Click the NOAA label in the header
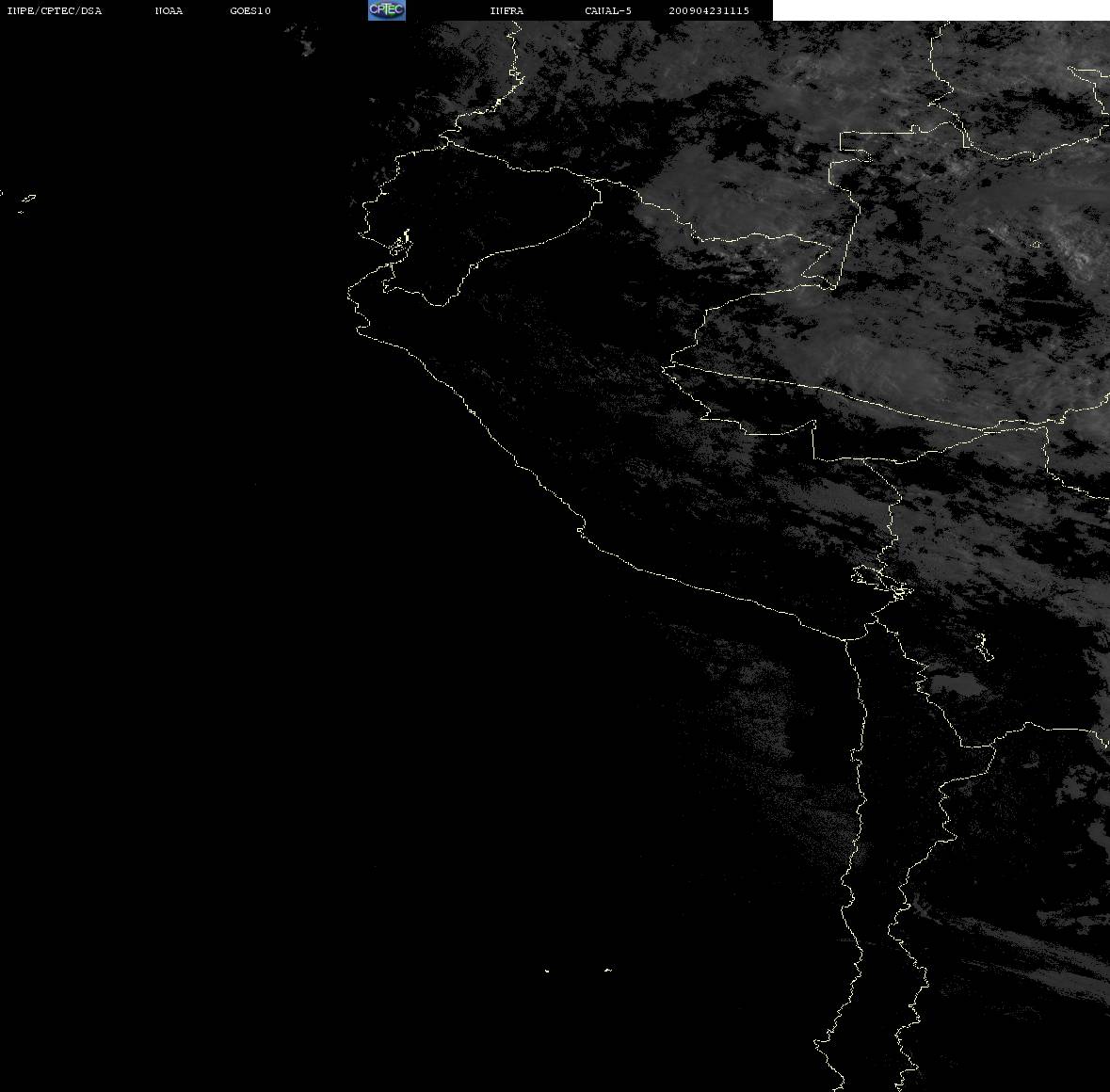1110x1092 pixels. (x=169, y=10)
